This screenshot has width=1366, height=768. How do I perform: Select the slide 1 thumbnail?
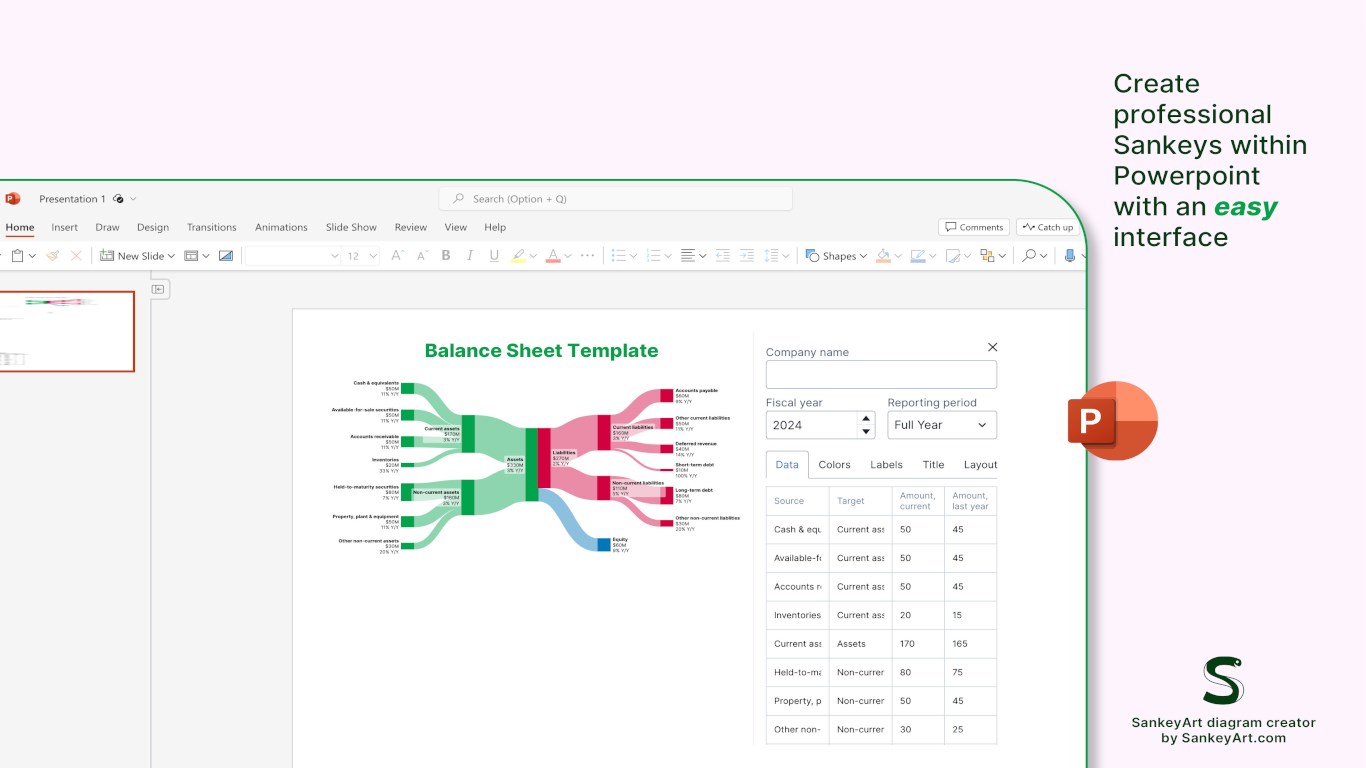click(x=65, y=331)
